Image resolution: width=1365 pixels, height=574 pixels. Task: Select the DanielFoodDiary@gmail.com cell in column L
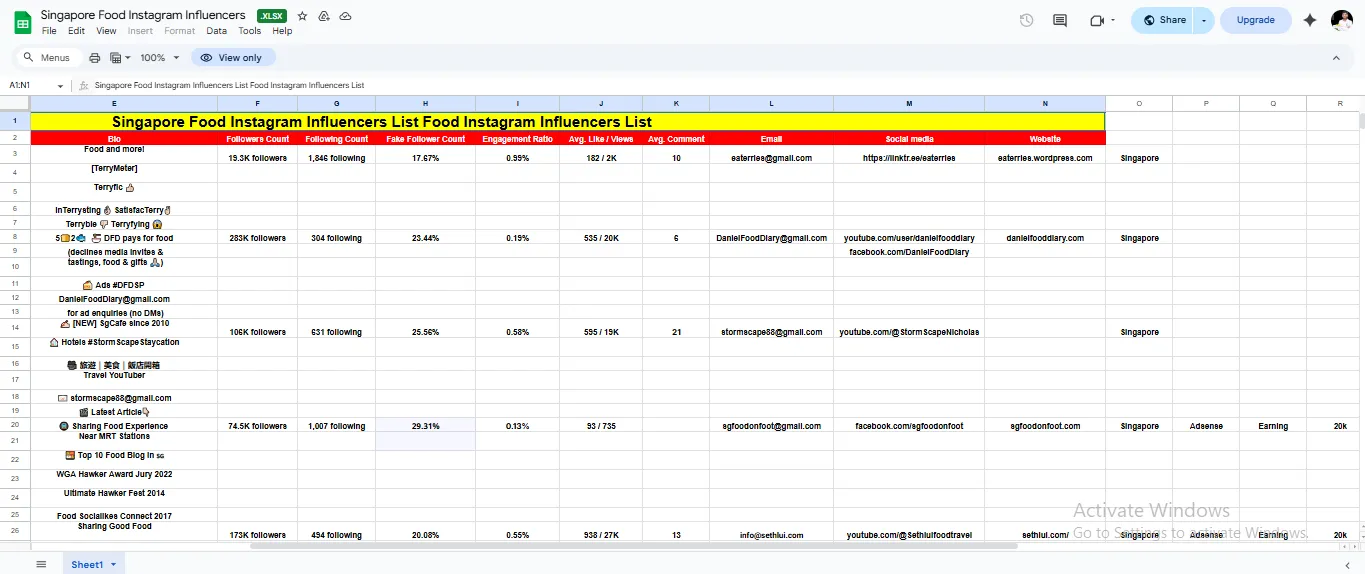[771, 238]
